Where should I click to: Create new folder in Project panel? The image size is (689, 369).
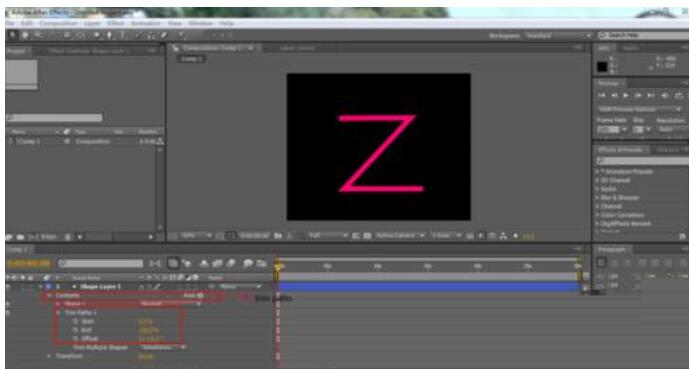tap(20, 237)
